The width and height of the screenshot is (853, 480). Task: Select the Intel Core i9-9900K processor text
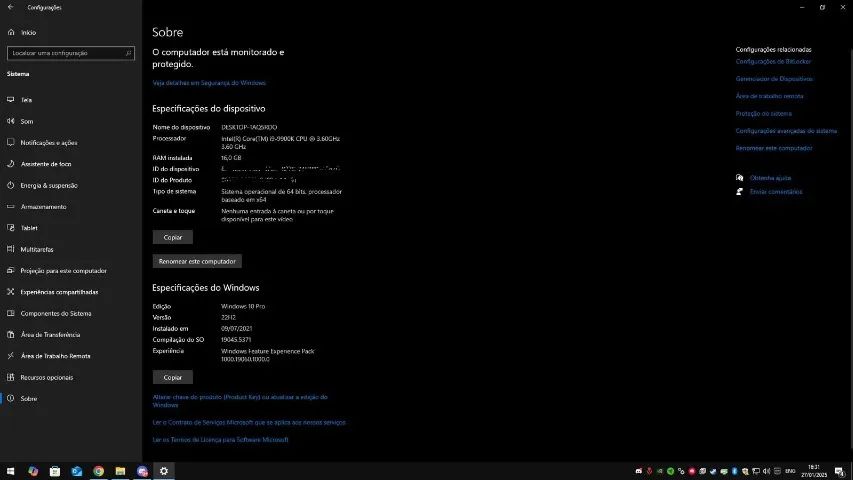[281, 143]
